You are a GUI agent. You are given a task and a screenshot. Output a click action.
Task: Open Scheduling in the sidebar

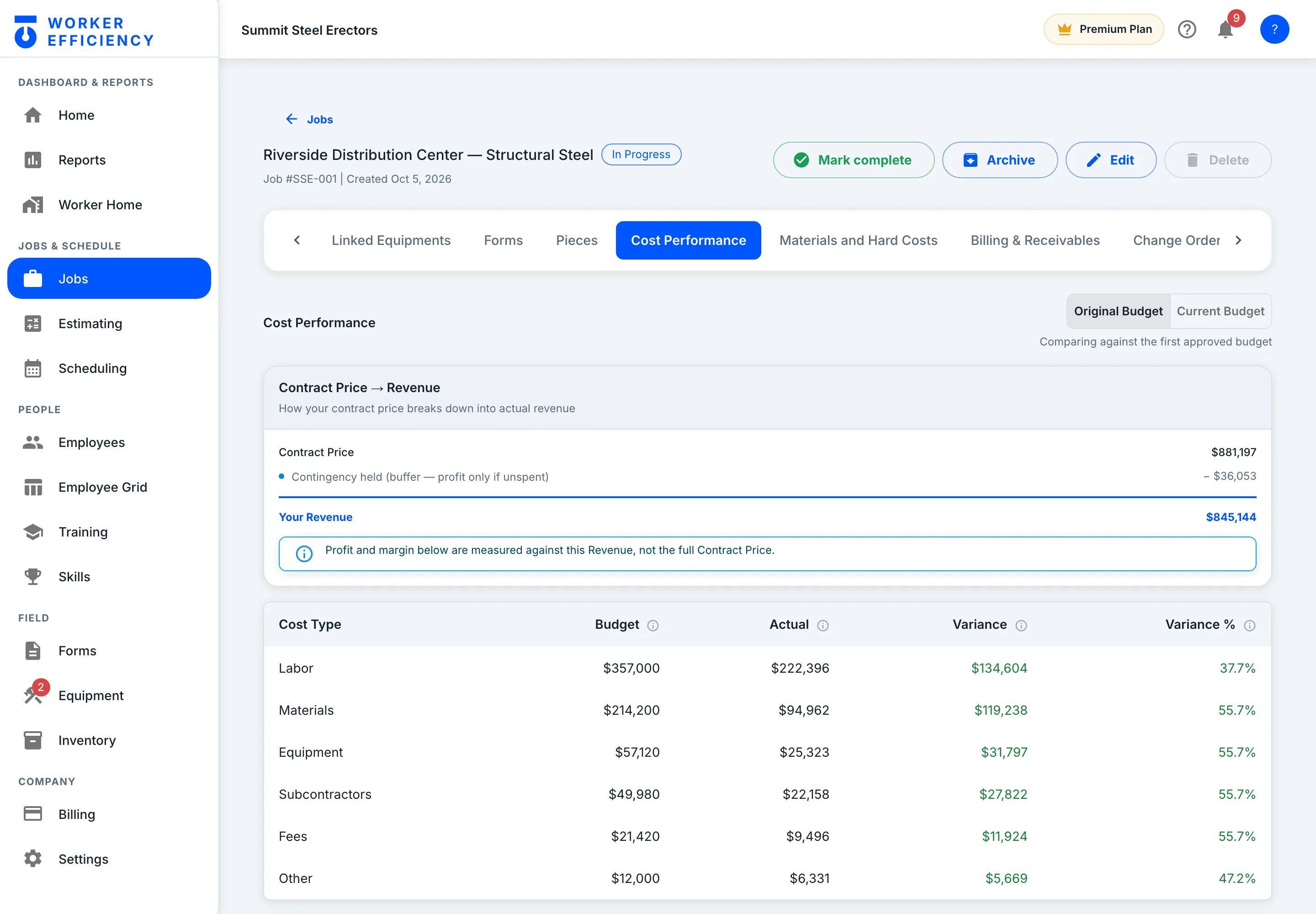point(109,368)
